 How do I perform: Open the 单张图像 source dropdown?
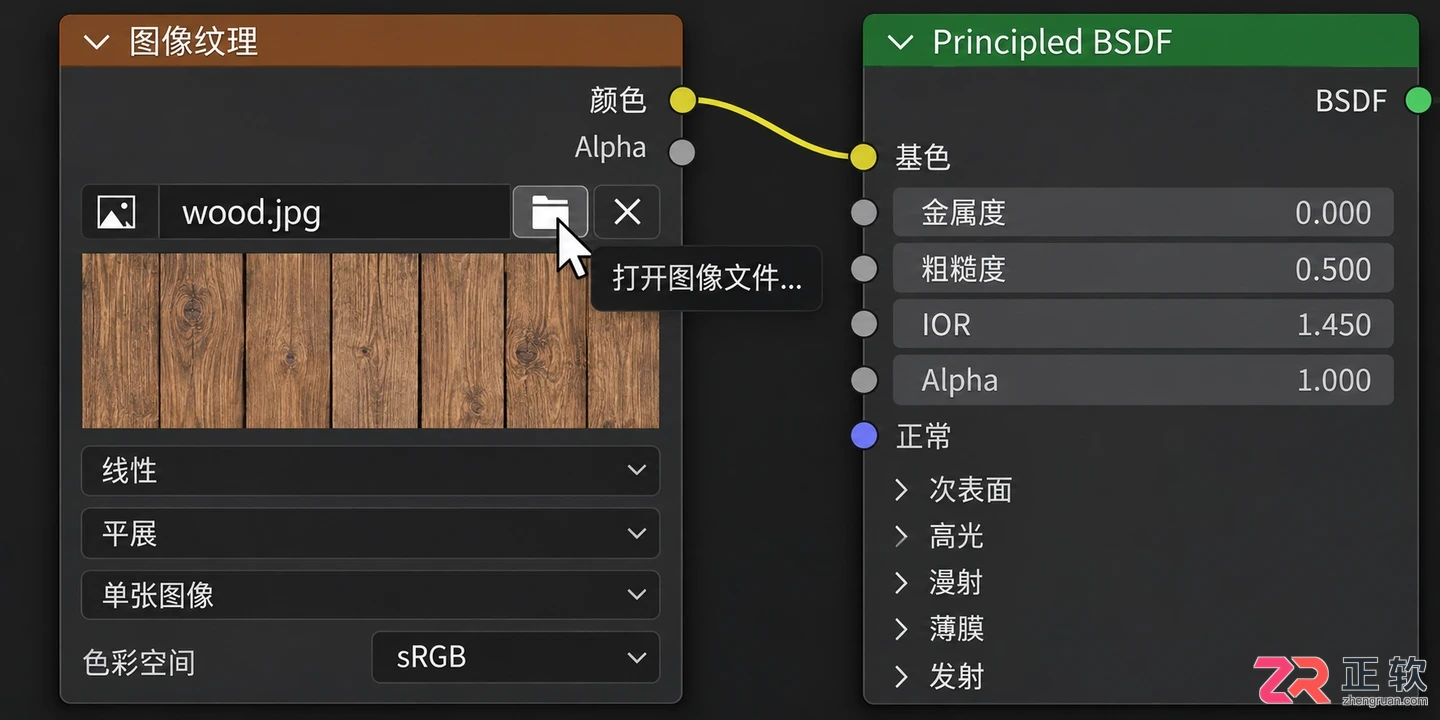point(370,595)
